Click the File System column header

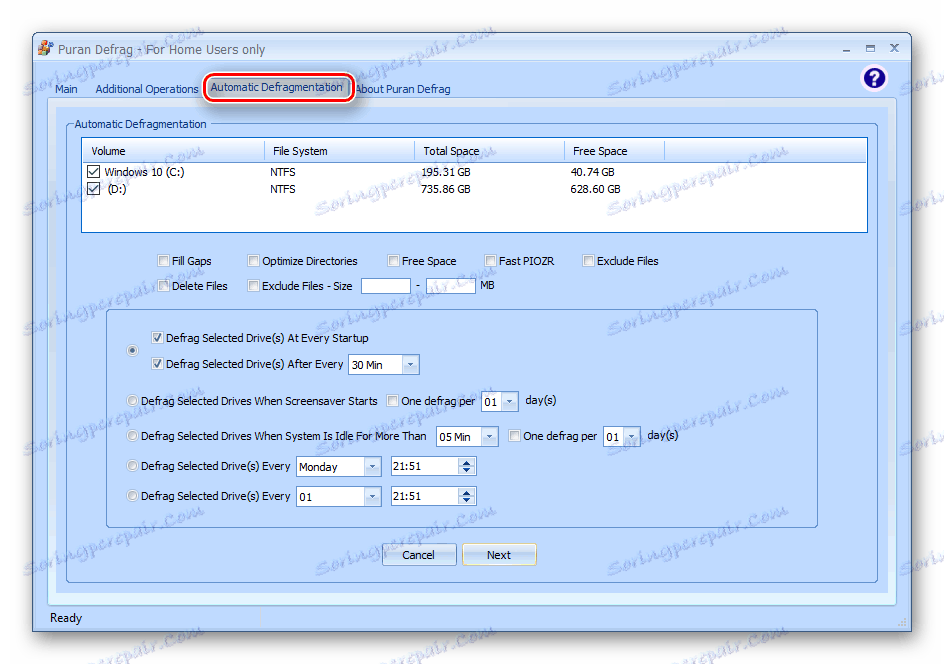click(x=340, y=150)
